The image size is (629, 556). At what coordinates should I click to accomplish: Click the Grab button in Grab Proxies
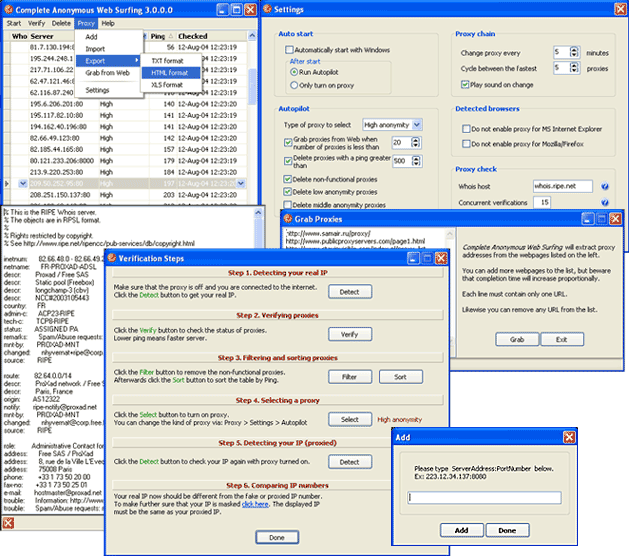517,339
